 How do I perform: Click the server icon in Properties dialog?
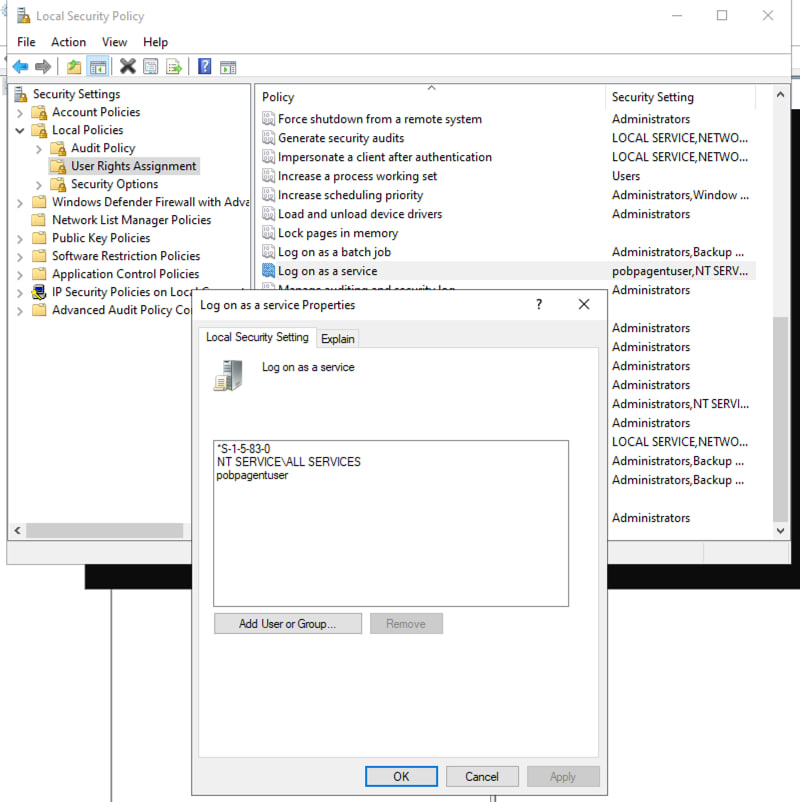click(228, 375)
